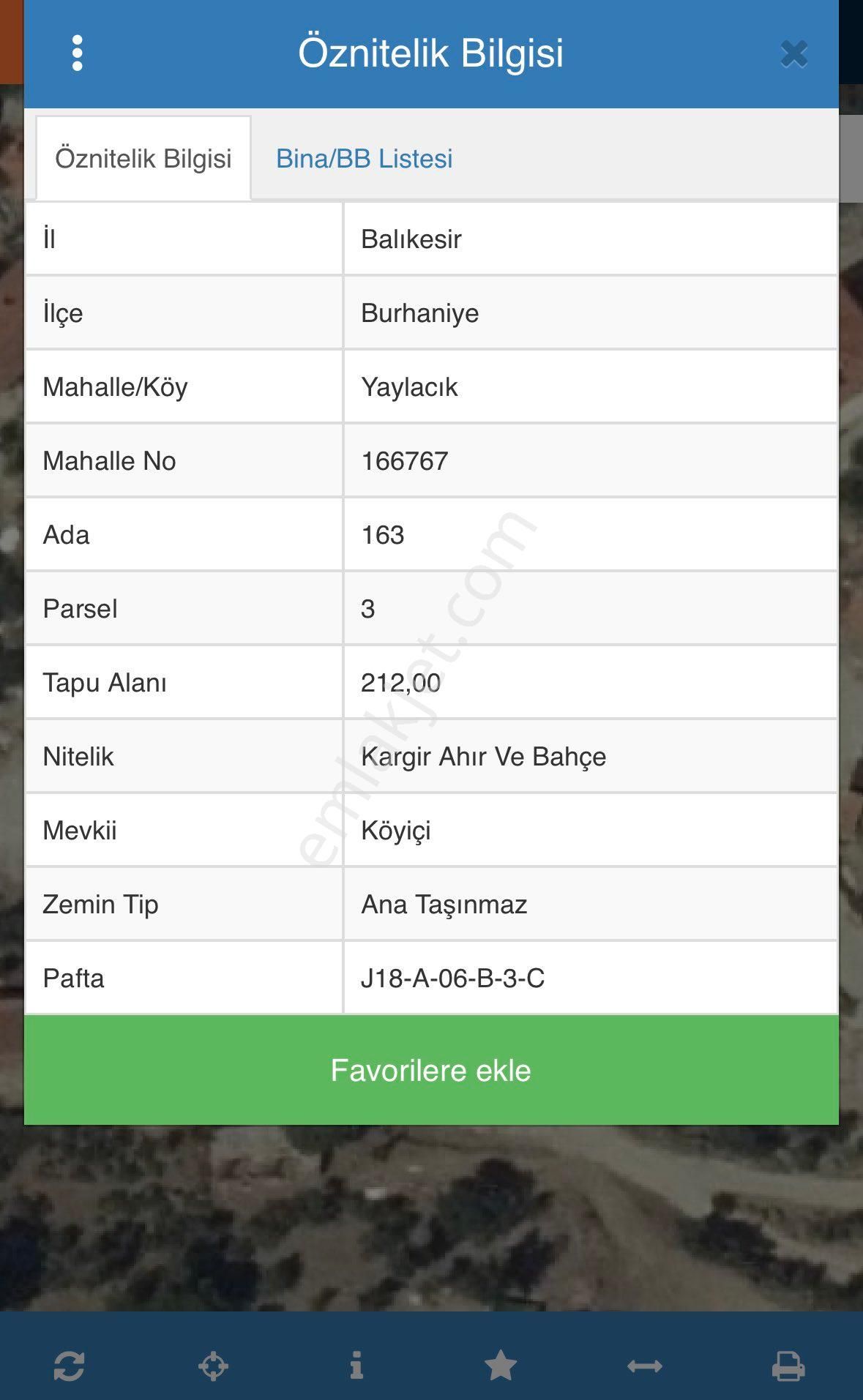
Task: Click Mahalle No value 166767
Action: click(405, 461)
